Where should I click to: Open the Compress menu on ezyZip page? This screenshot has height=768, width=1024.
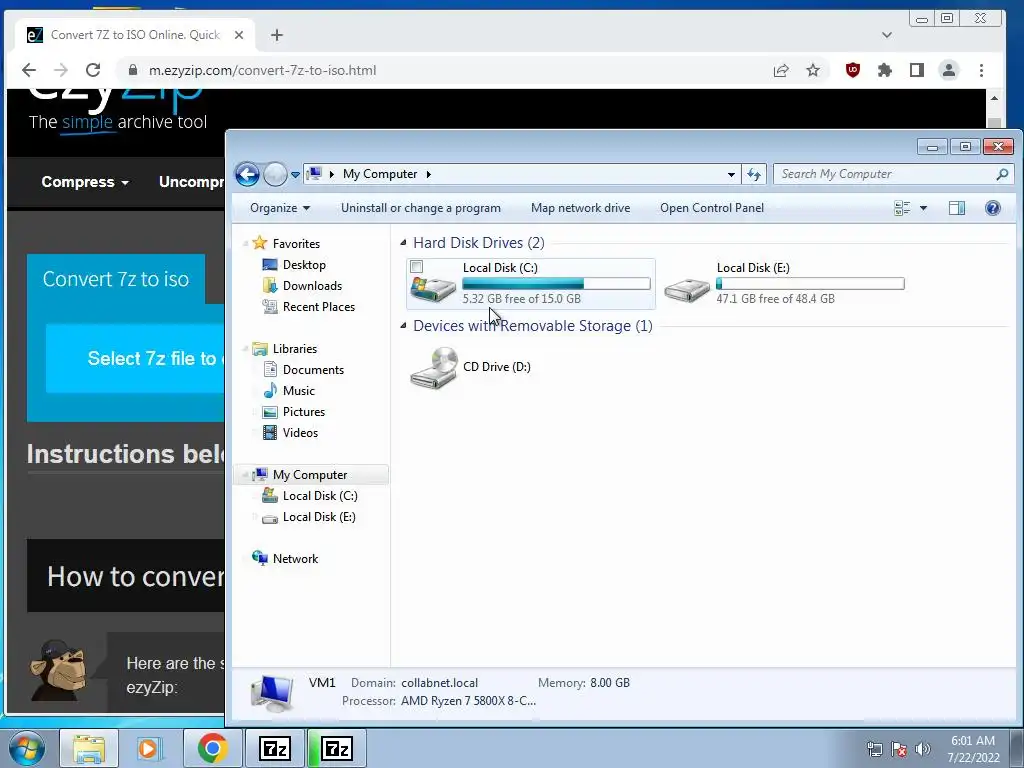pos(85,182)
